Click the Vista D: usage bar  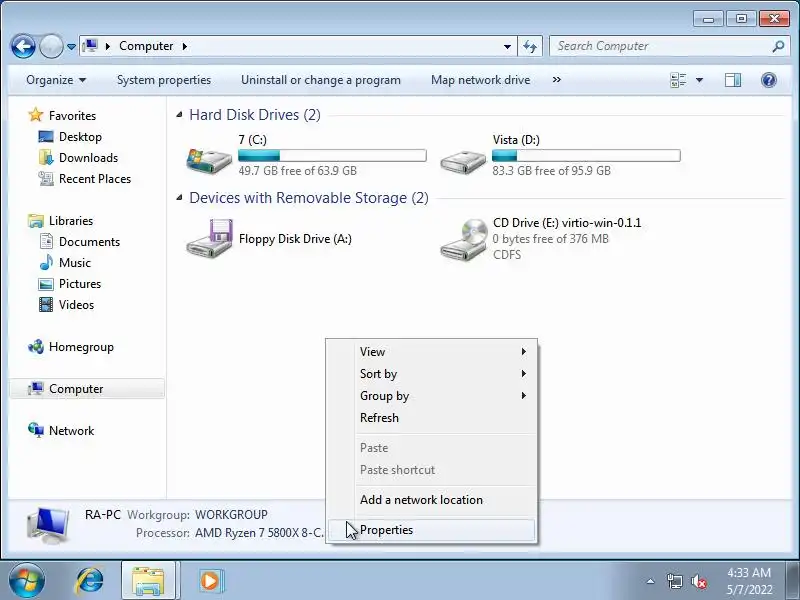tap(586, 155)
